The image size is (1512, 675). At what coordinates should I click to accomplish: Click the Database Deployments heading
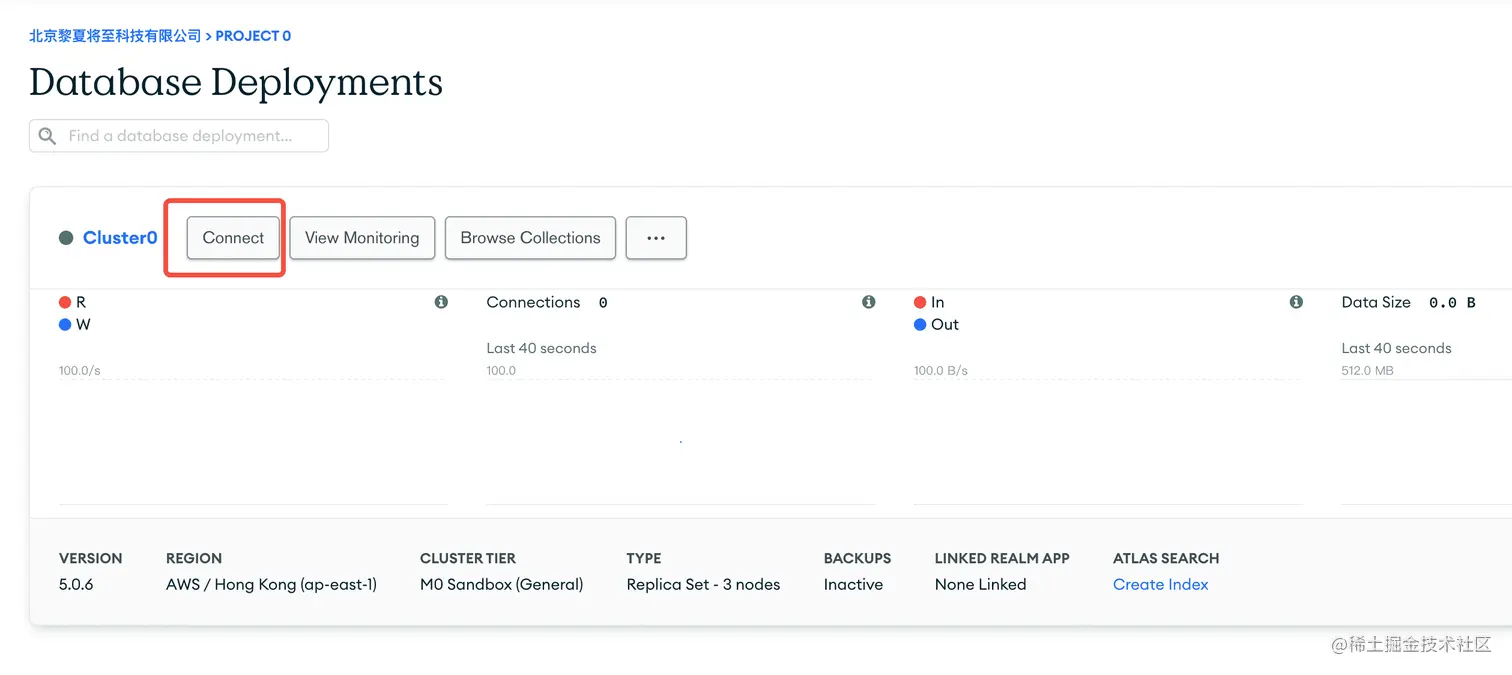click(236, 82)
